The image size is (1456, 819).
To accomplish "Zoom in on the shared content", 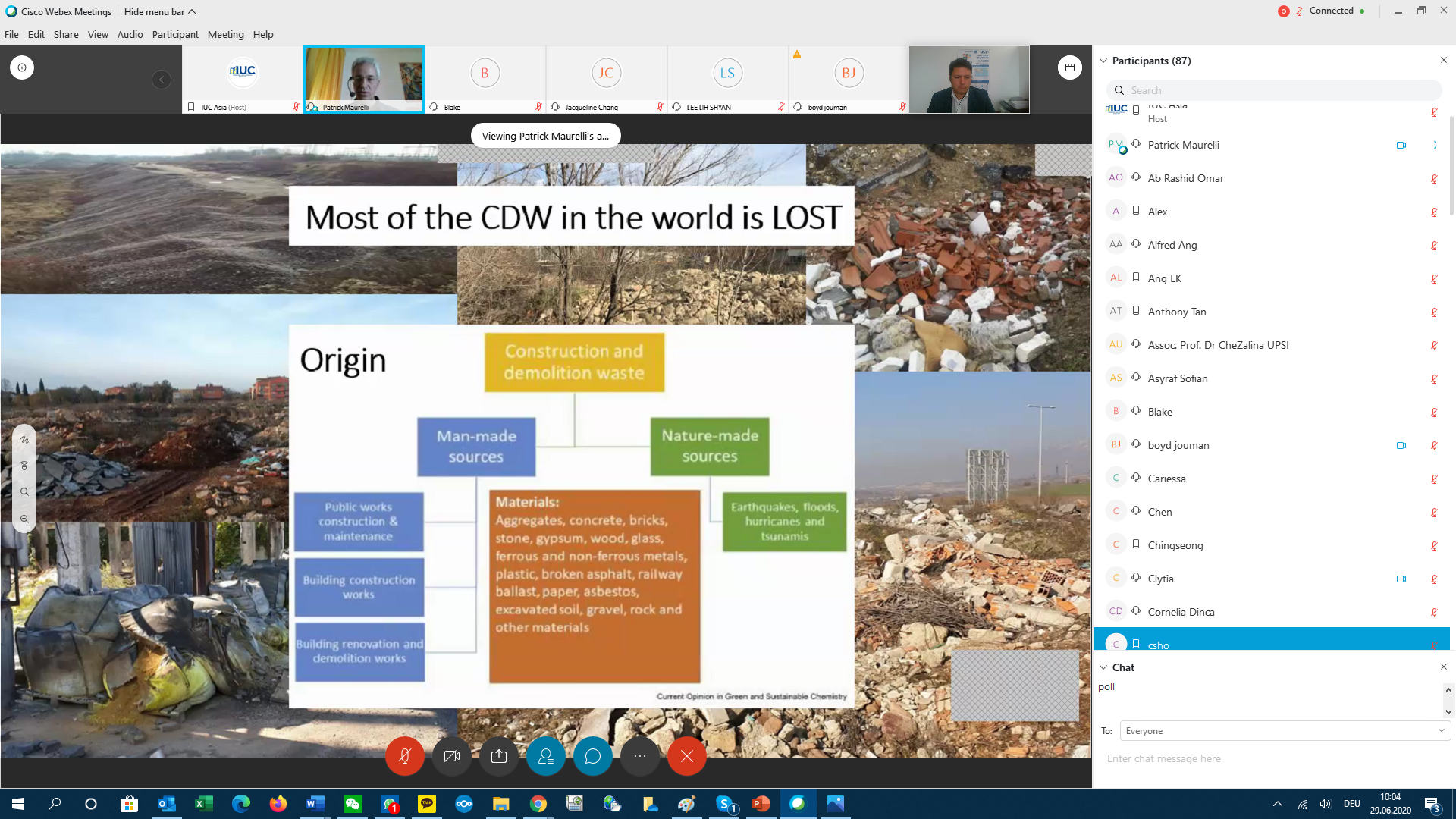I will point(24,492).
